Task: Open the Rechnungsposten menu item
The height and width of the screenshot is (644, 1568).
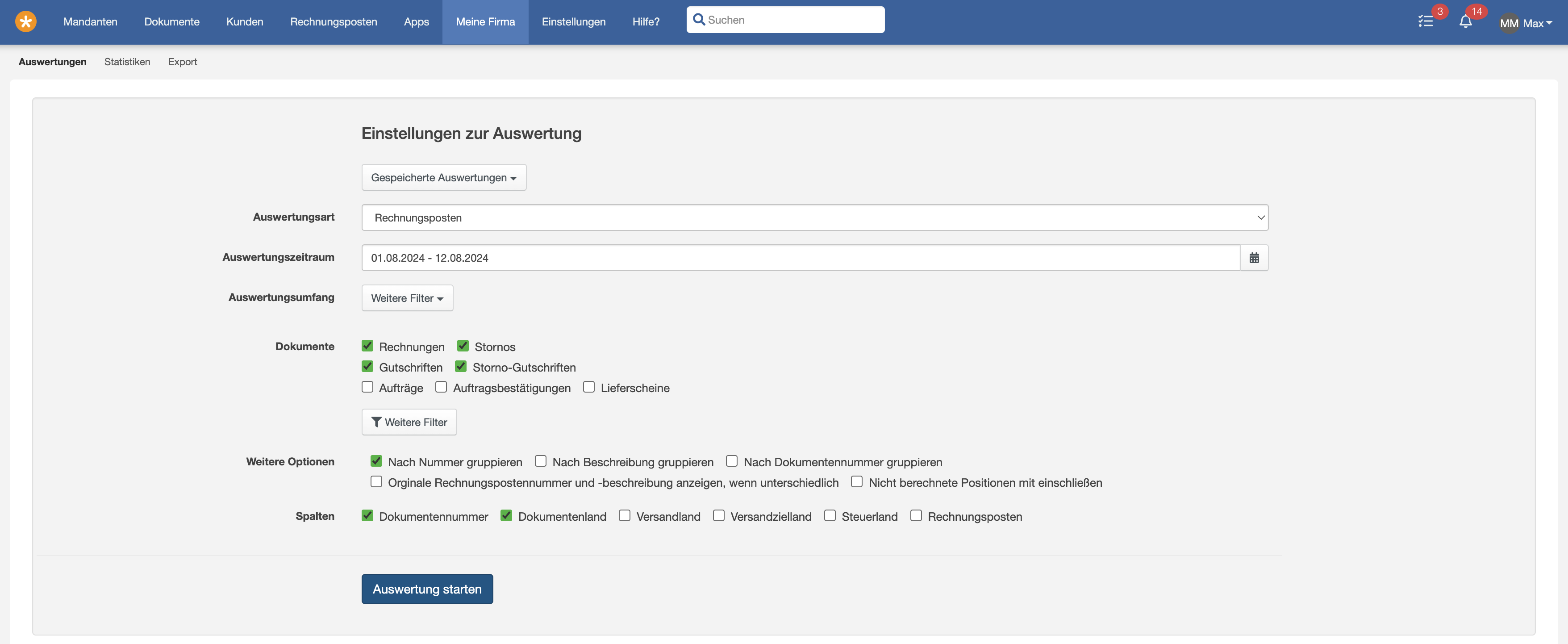Action: click(334, 22)
